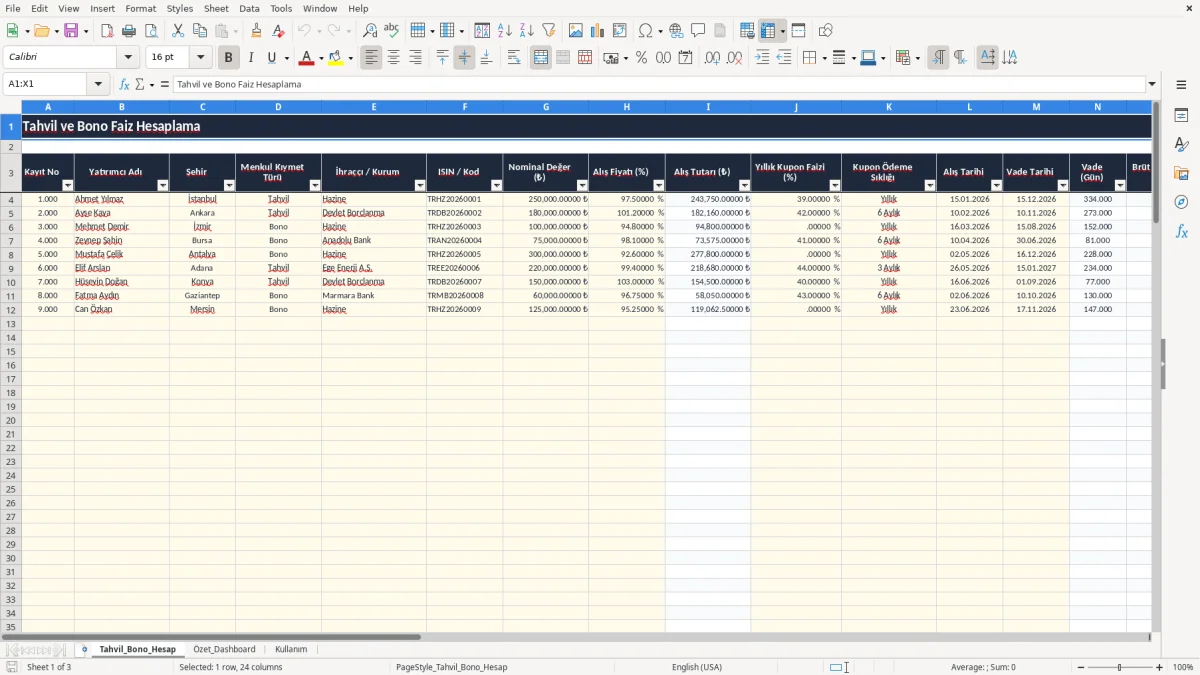The image size is (1200, 675).
Task: Insert a comment on the cell
Action: pyautogui.click(x=698, y=31)
